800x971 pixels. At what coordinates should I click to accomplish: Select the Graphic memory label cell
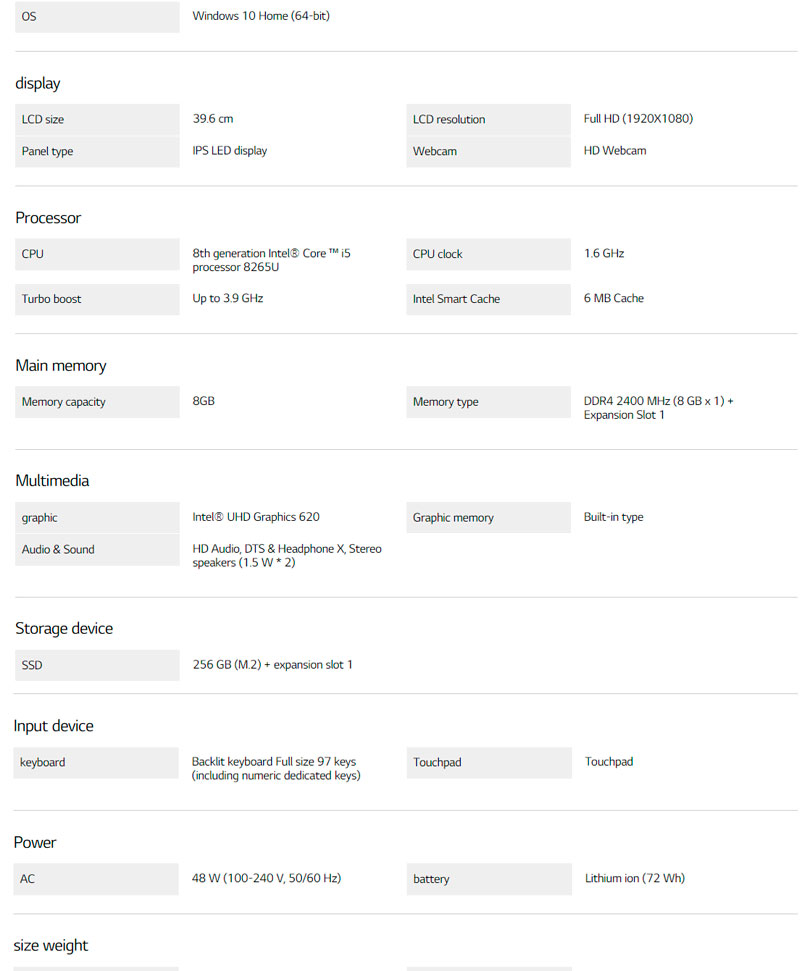pyautogui.click(x=488, y=518)
